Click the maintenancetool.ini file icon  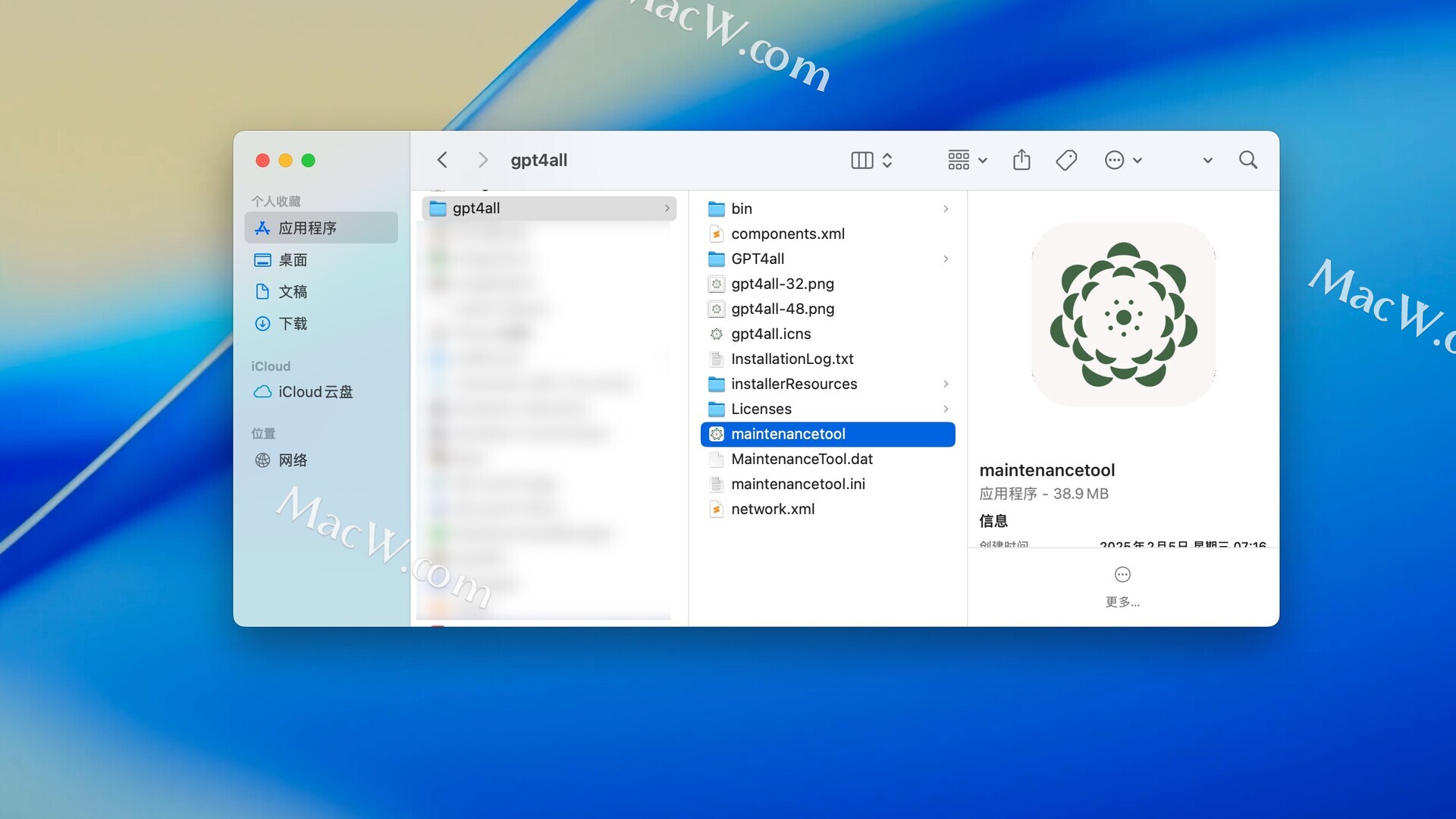717,484
